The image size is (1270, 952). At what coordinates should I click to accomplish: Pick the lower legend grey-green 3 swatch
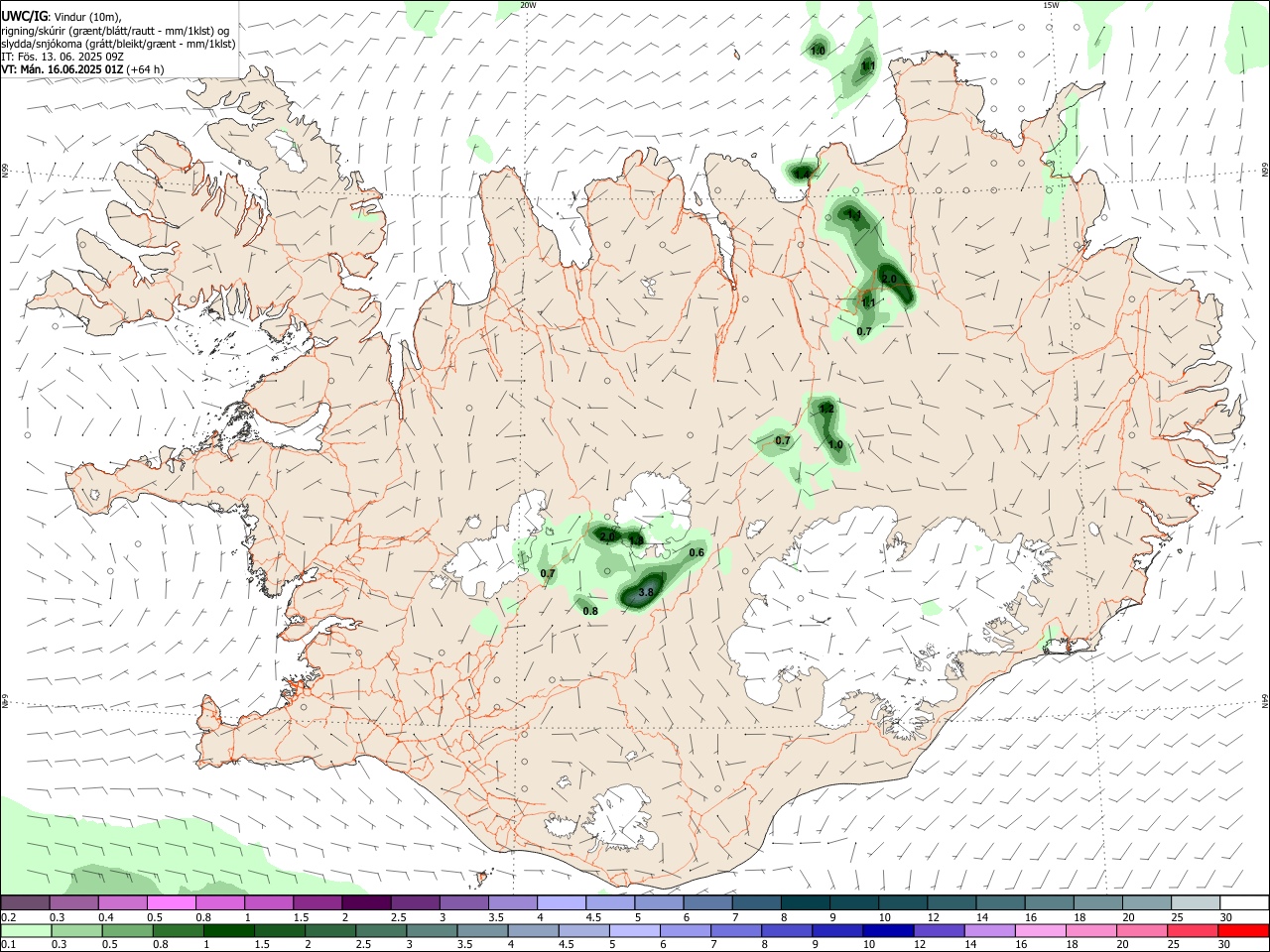pyautogui.click(x=433, y=930)
